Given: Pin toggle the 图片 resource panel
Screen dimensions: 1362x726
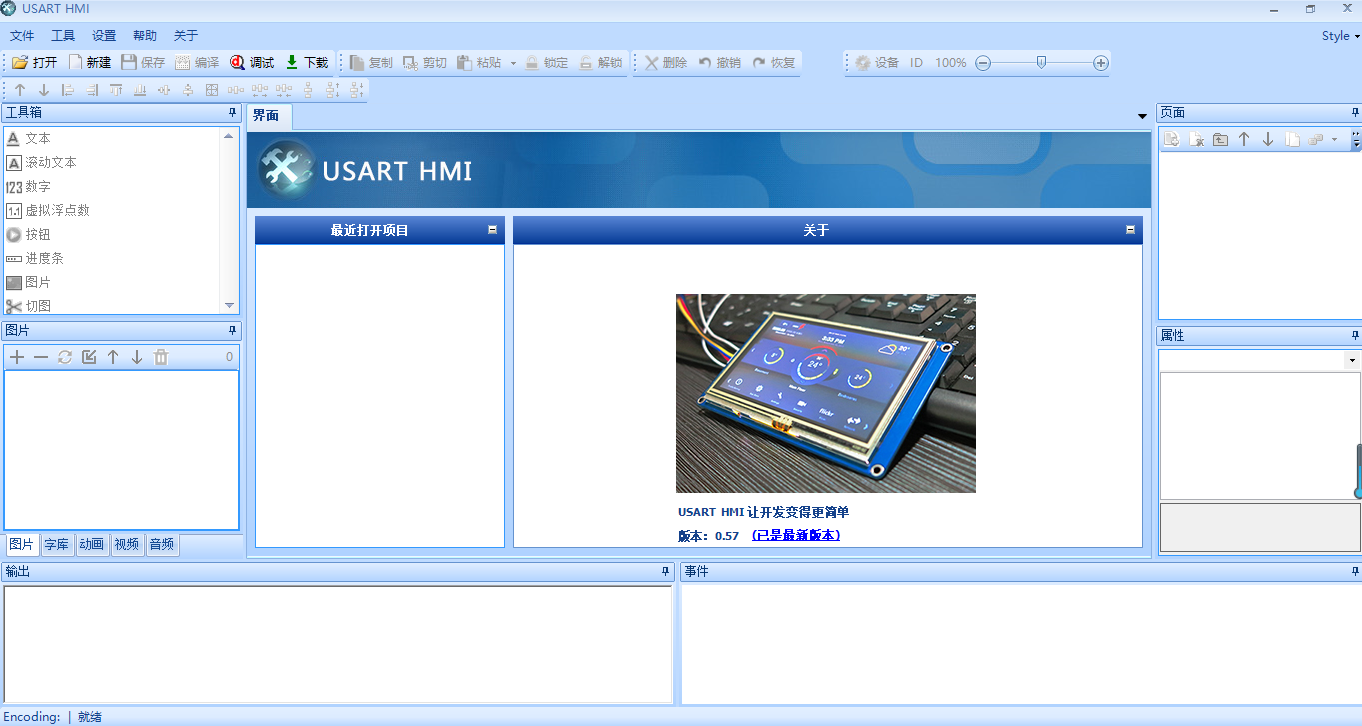Looking at the screenshot, I should tap(232, 330).
